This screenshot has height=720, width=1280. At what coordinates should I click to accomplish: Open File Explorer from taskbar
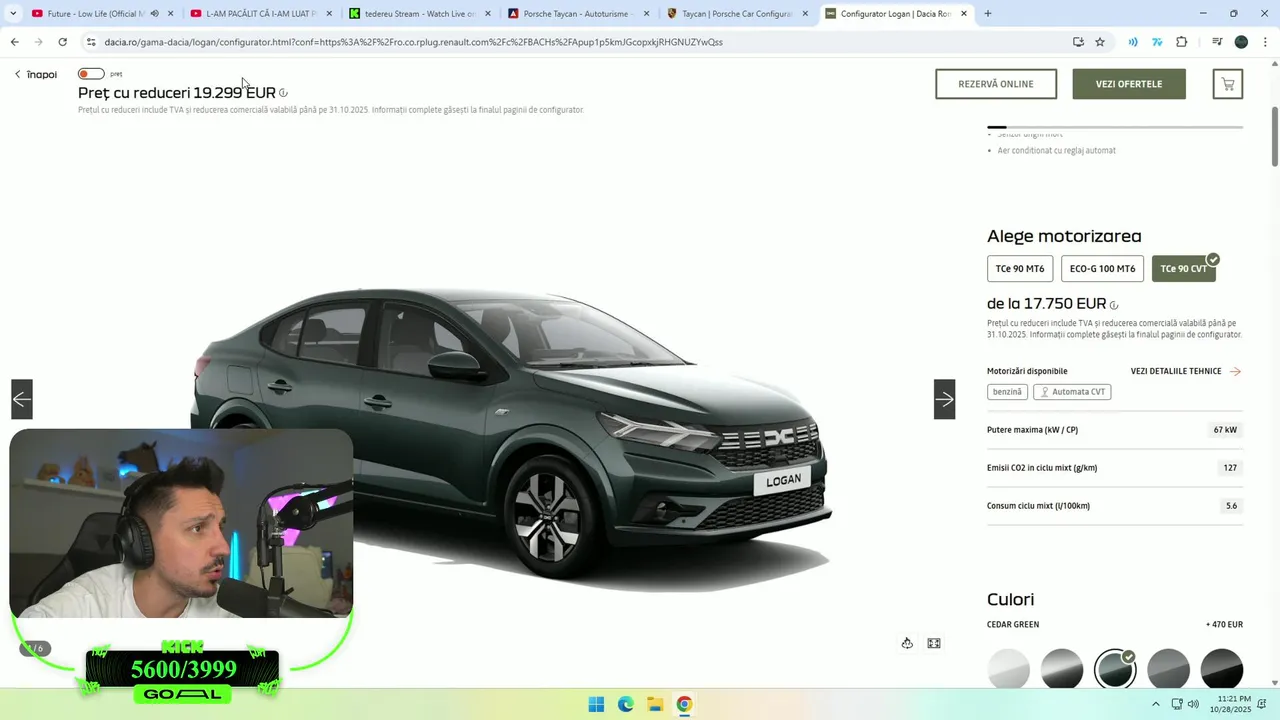point(655,704)
